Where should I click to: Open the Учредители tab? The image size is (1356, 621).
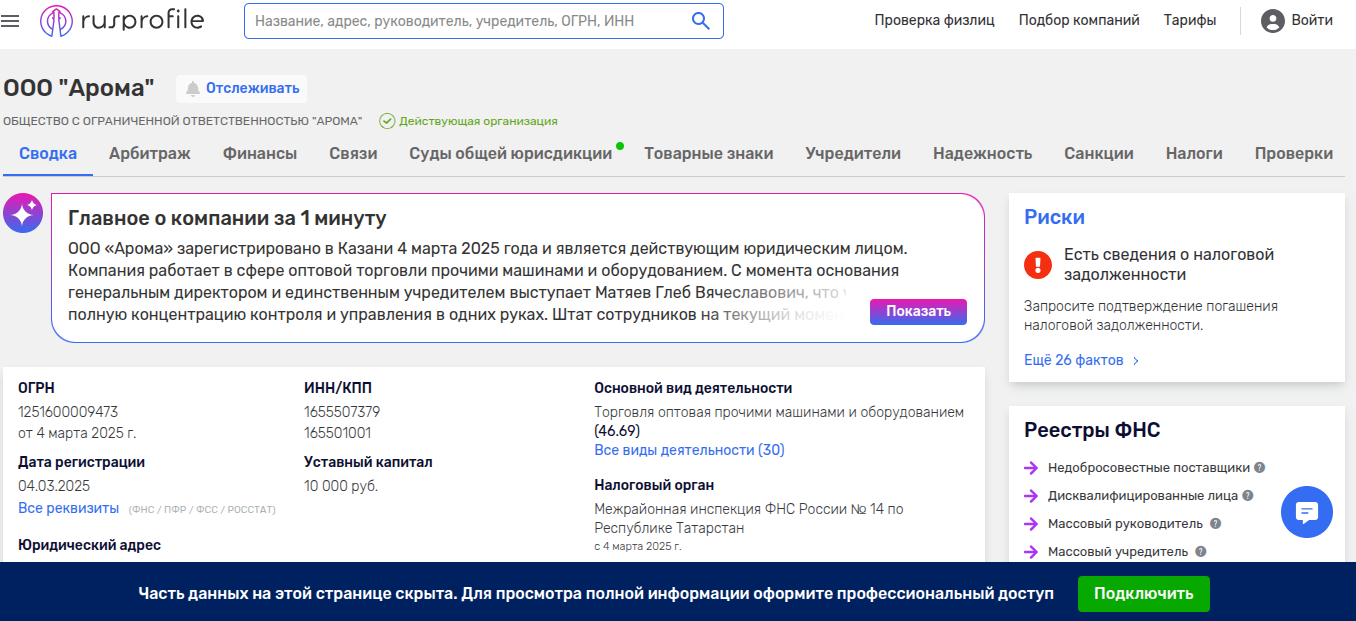(853, 153)
